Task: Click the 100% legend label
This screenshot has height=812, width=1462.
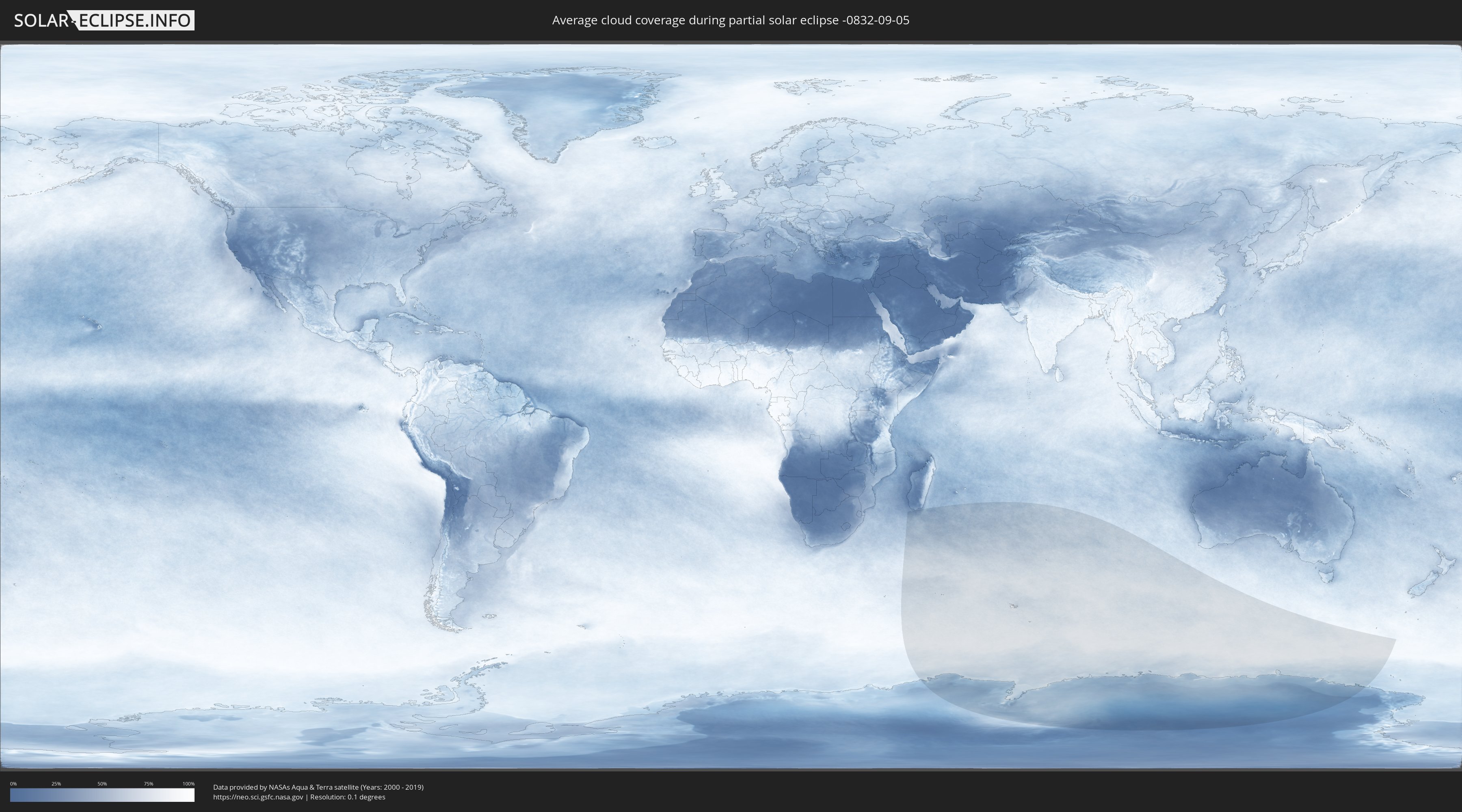Action: click(x=188, y=784)
